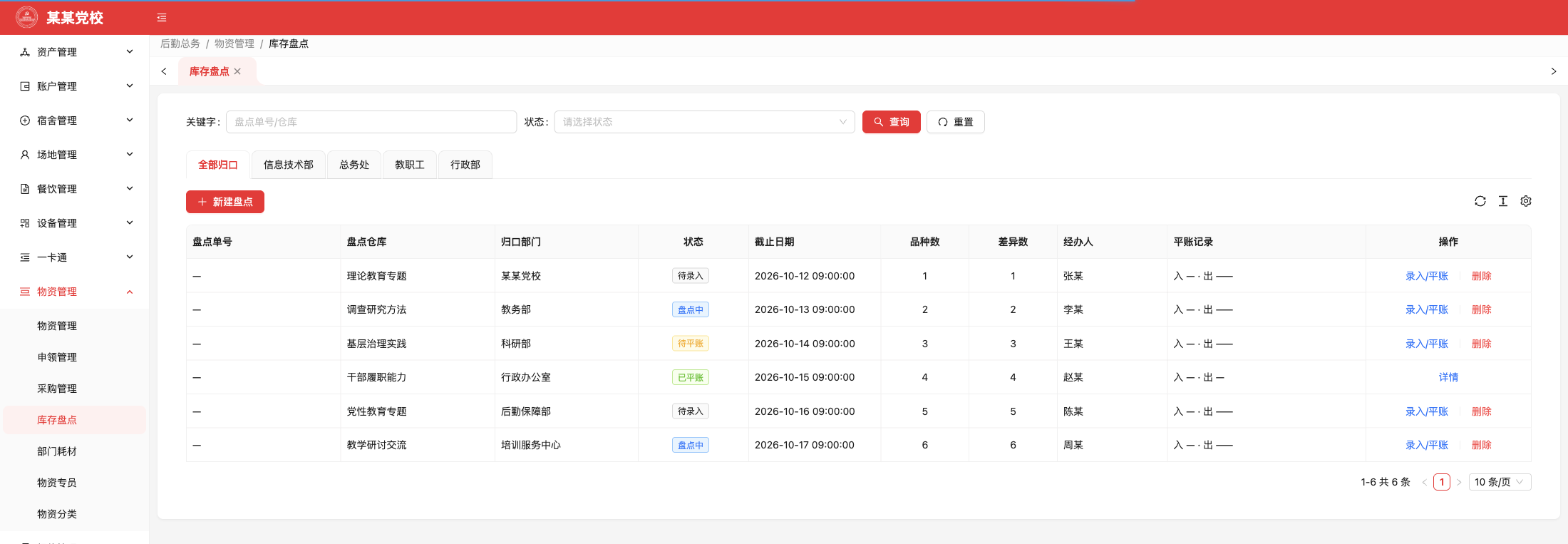1568x544 pixels.
Task: Expand the 宿舍管理 menu chevron
Action: pyautogui.click(x=130, y=120)
